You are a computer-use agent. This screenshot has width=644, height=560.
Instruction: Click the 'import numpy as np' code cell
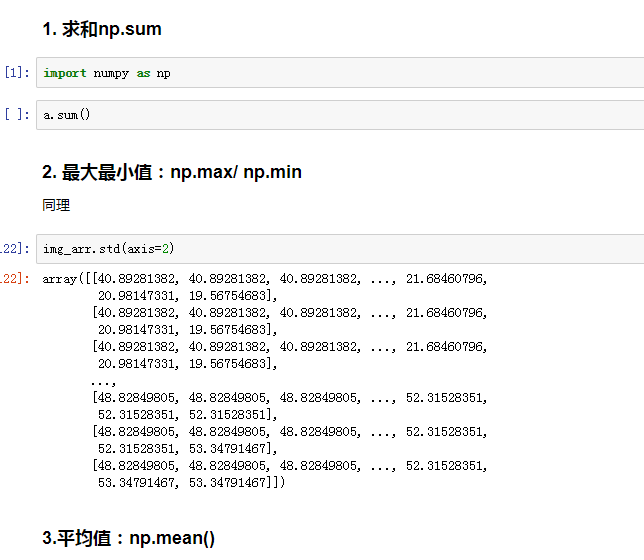[340, 73]
